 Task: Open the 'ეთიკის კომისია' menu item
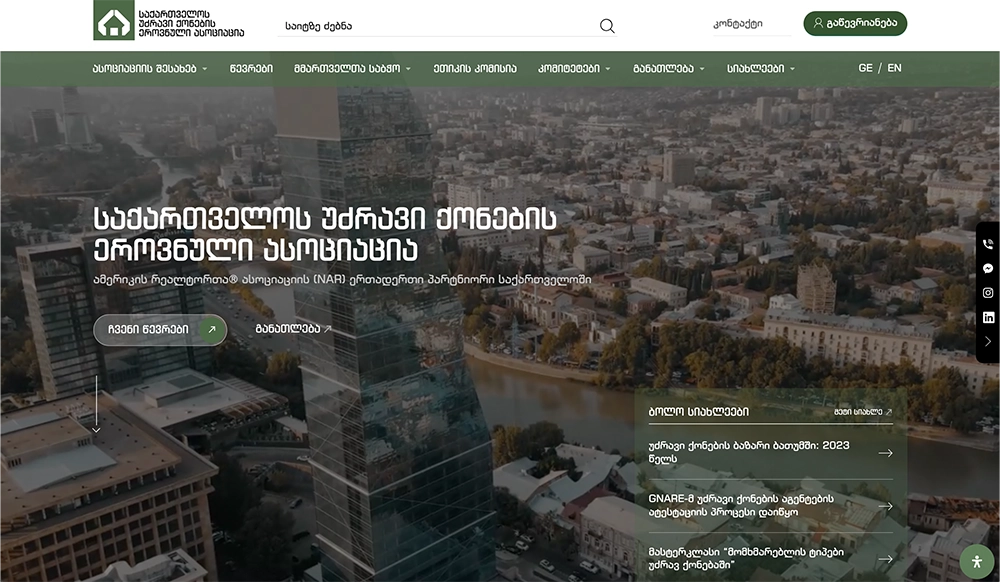[x=475, y=69]
